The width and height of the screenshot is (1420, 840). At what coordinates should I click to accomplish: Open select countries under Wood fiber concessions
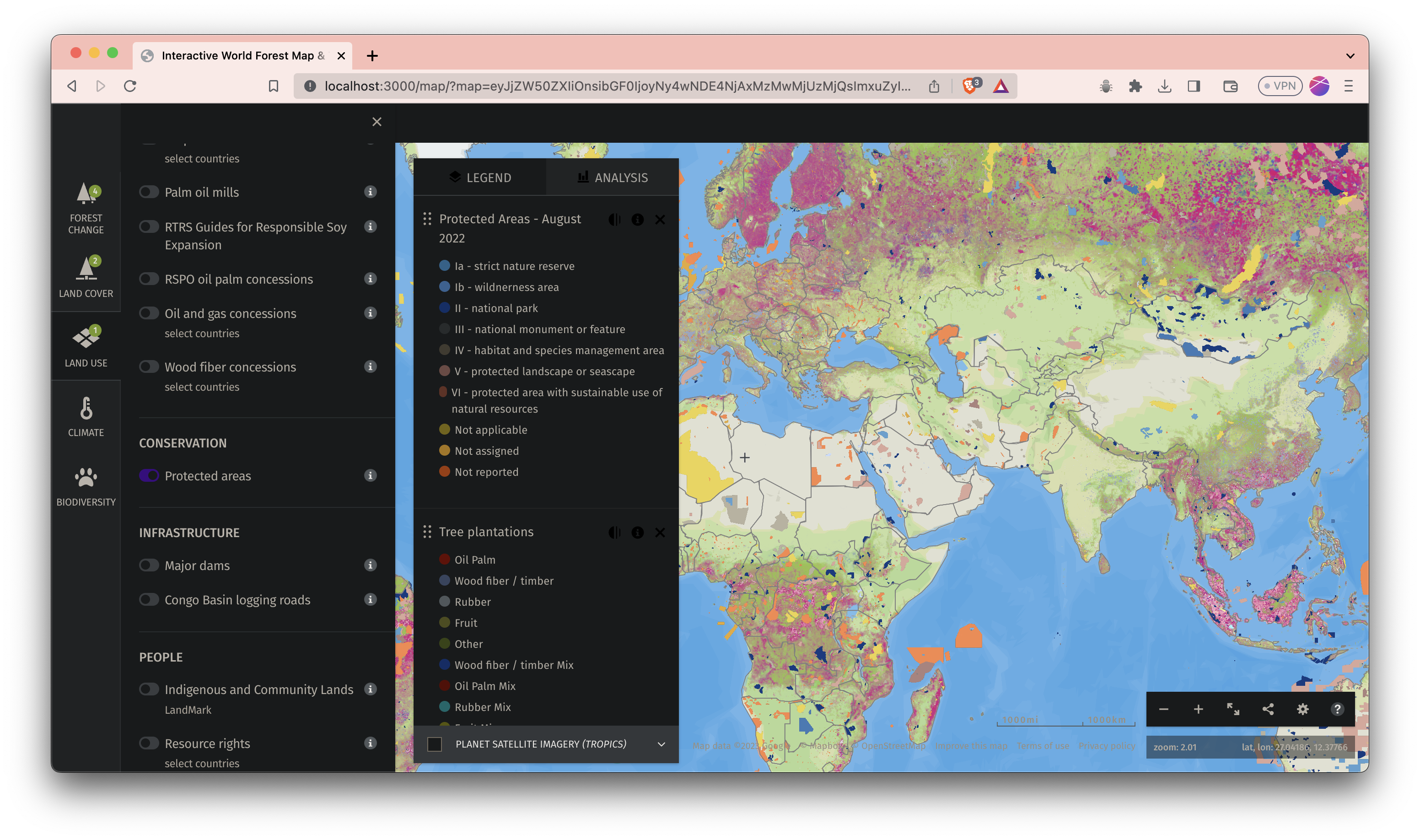(202, 387)
